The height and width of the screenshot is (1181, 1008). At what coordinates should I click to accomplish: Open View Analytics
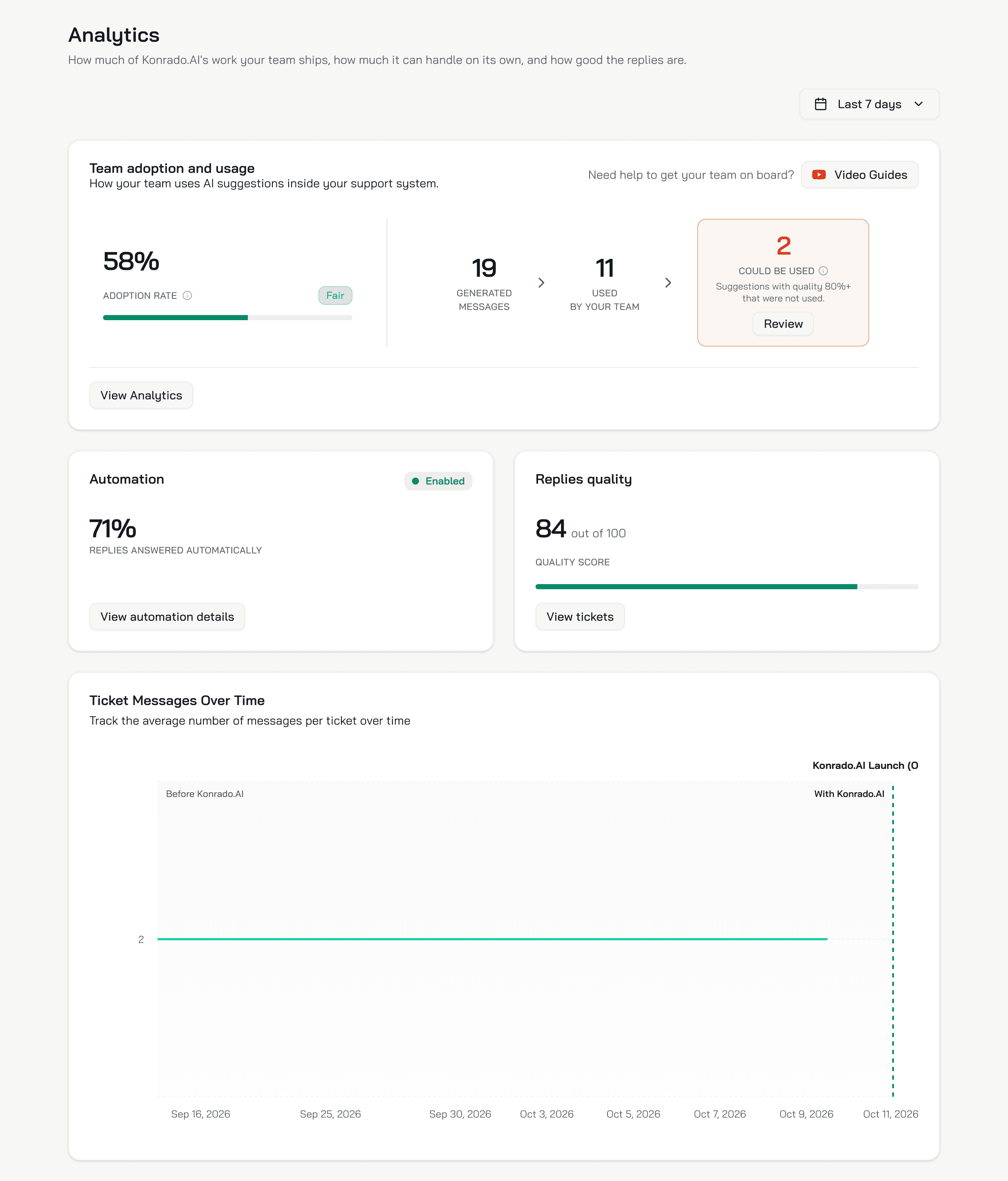141,396
